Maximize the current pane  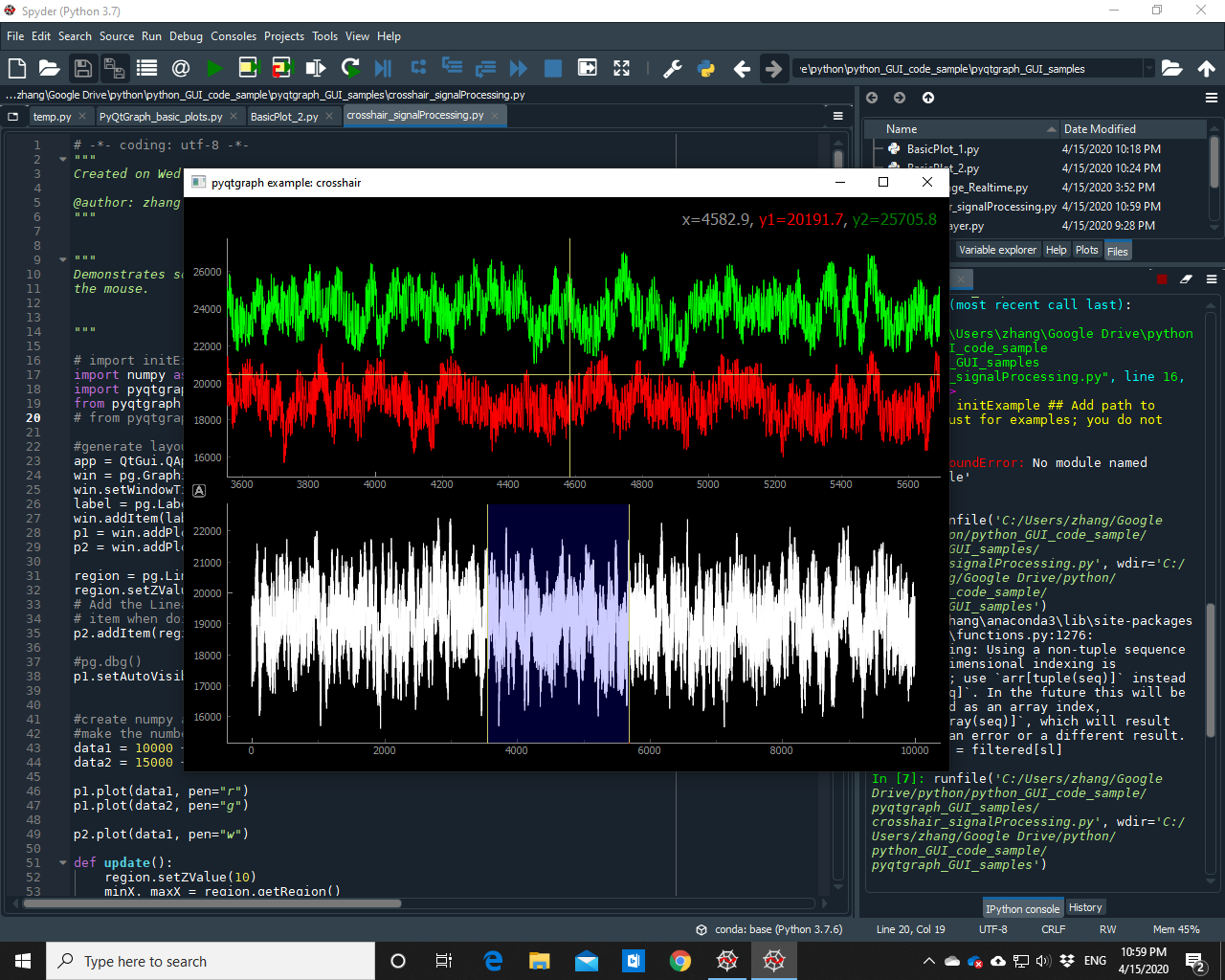[x=587, y=68]
